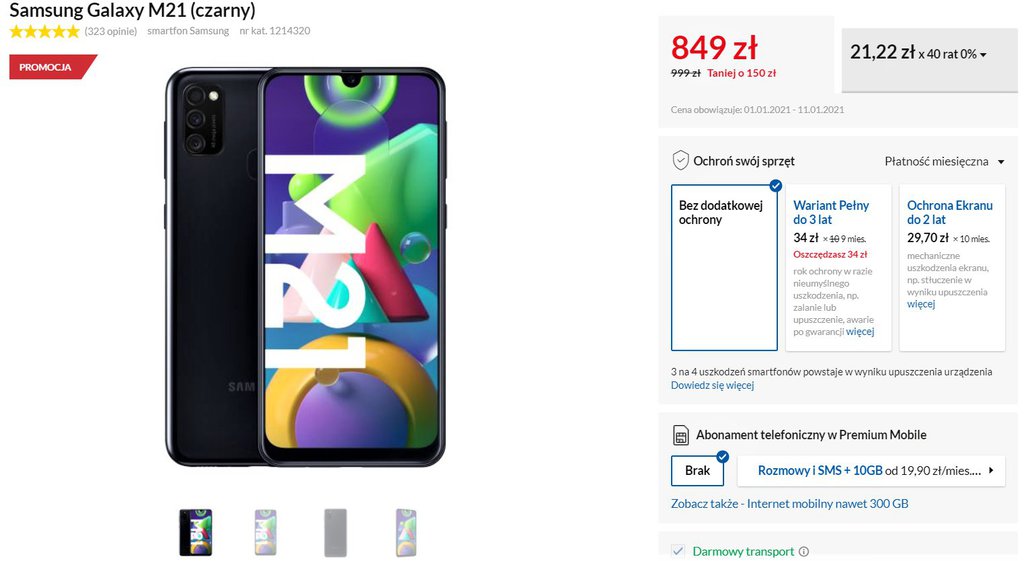This screenshot has height=561, width=1024.
Task: Select the first black phone thumbnail
Action: (x=196, y=532)
